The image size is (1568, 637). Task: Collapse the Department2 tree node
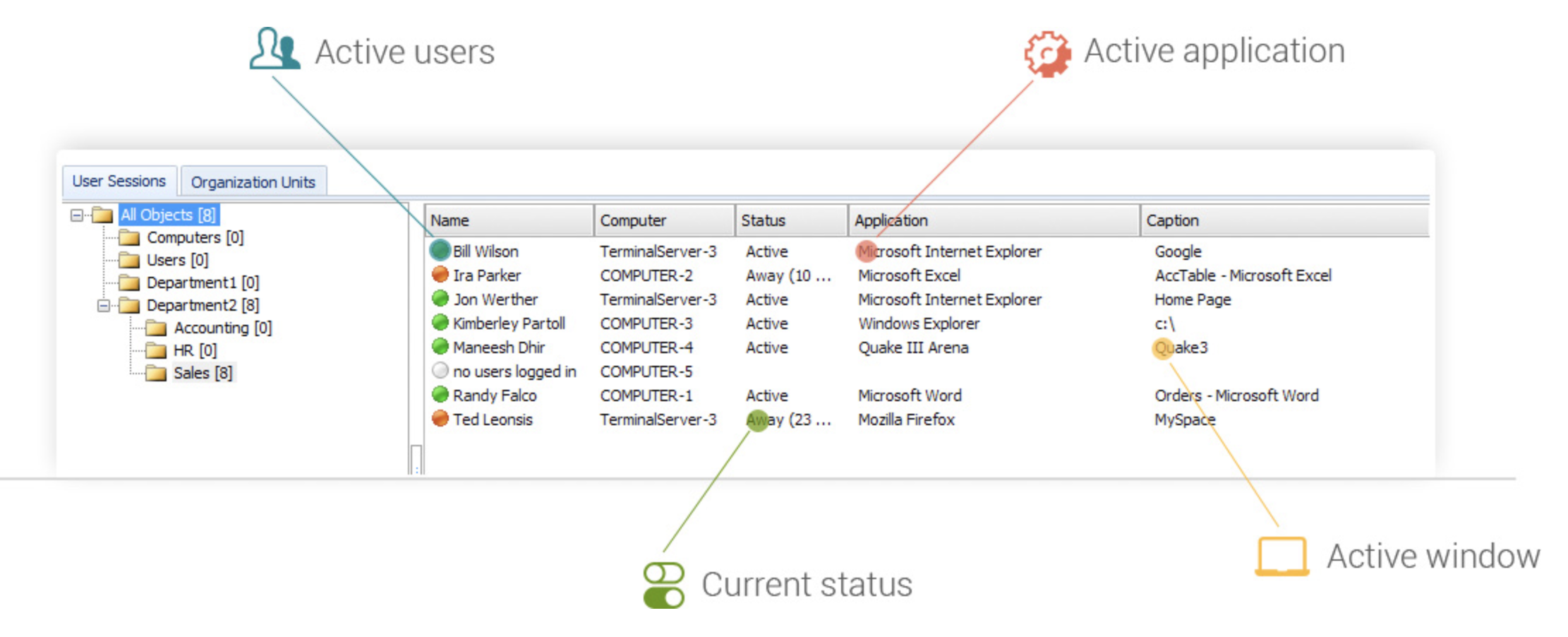tap(104, 305)
